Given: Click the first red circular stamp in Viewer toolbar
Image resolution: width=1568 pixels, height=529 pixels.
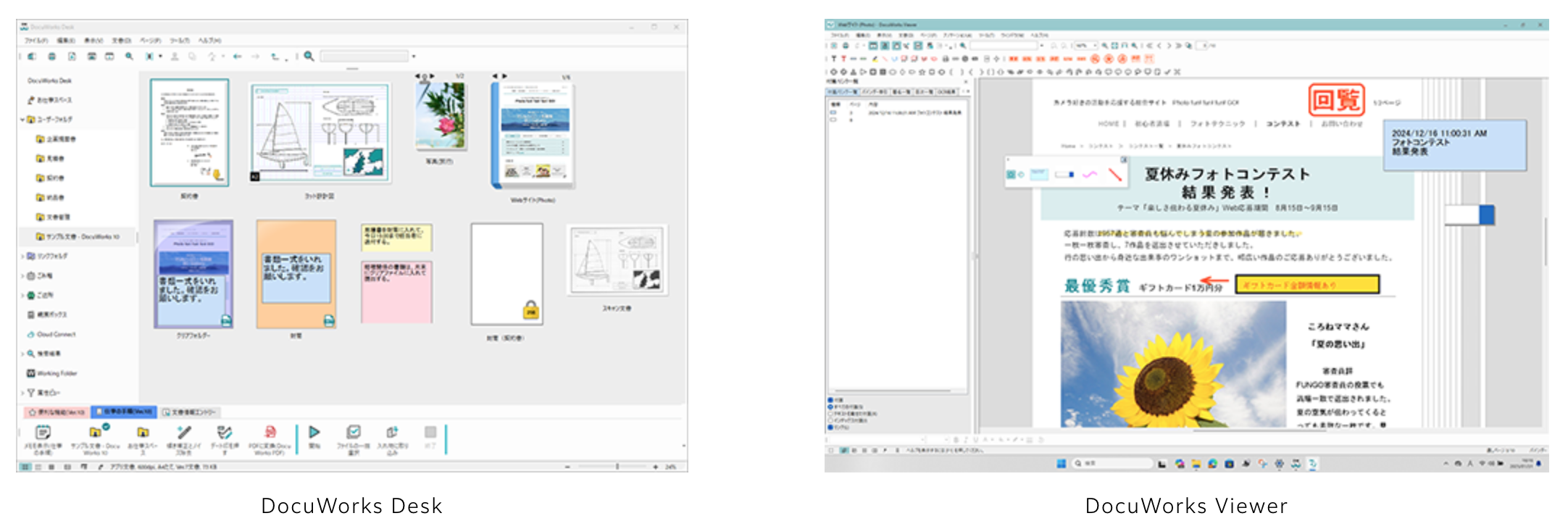Looking at the screenshot, I should coord(1095,59).
